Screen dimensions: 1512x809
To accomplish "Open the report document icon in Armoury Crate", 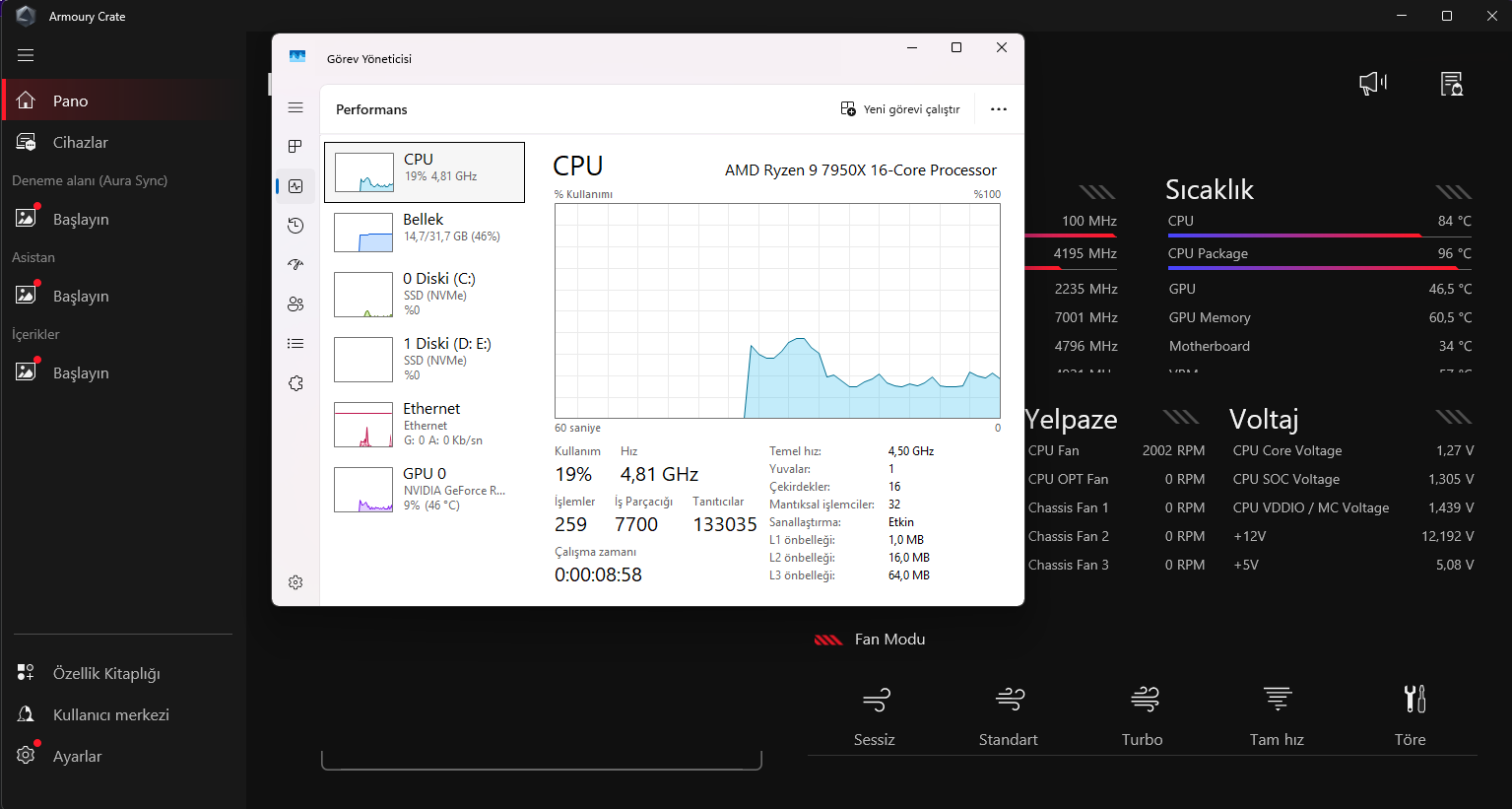I will tap(1451, 84).
